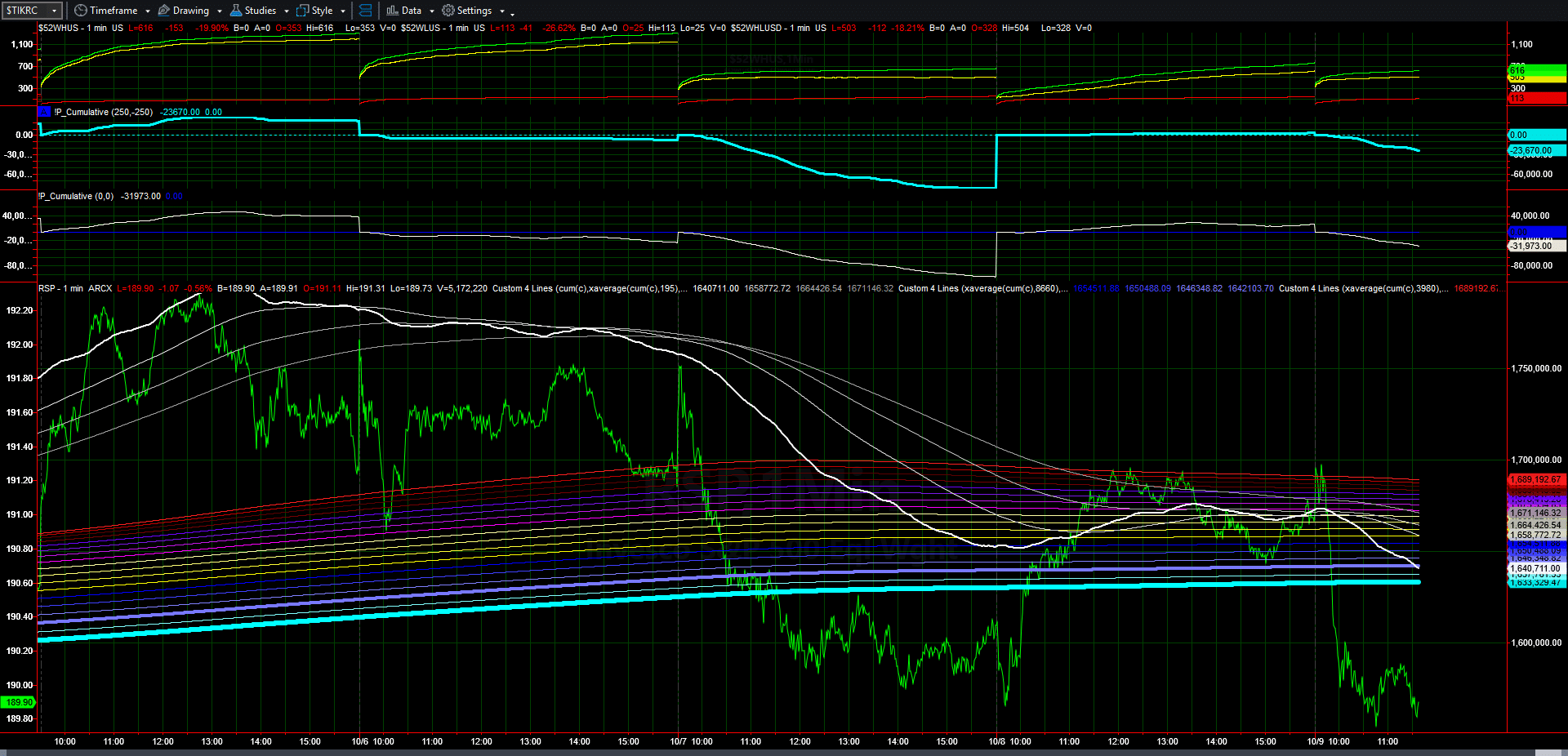Viewport: 1568px width, 756px height.
Task: Open the Drawing dropdown arrow
Action: pyautogui.click(x=218, y=11)
